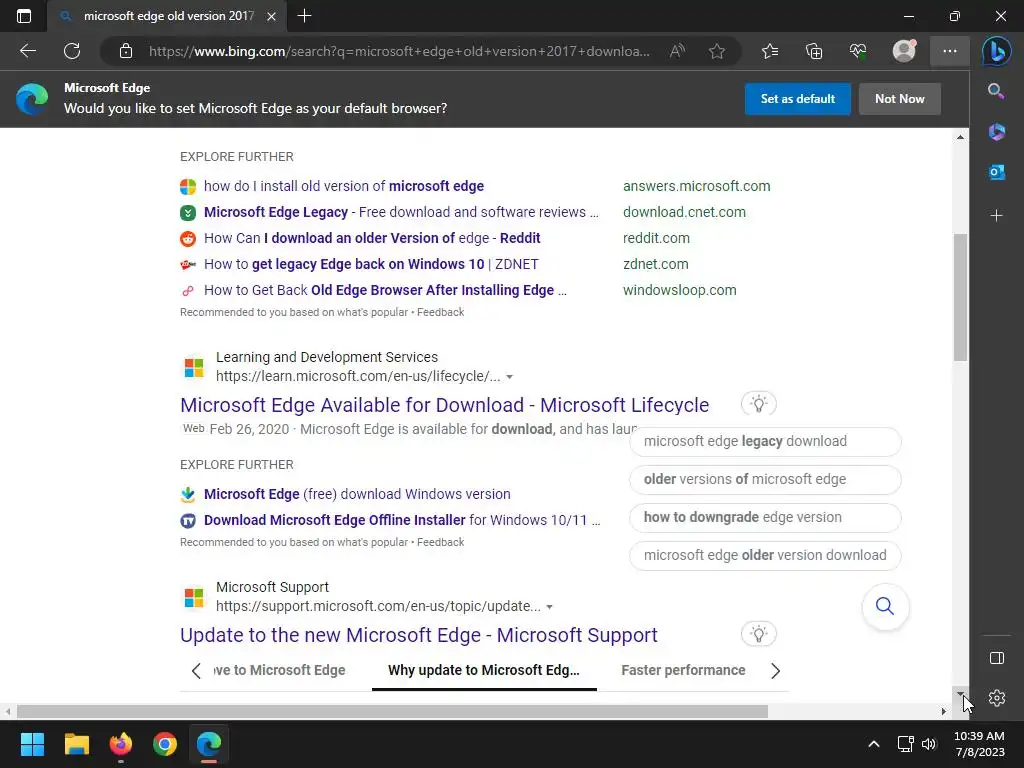Screen dimensions: 1024x768
Task: Open ZDNET get legacy Edge back link
Action: [371, 264]
